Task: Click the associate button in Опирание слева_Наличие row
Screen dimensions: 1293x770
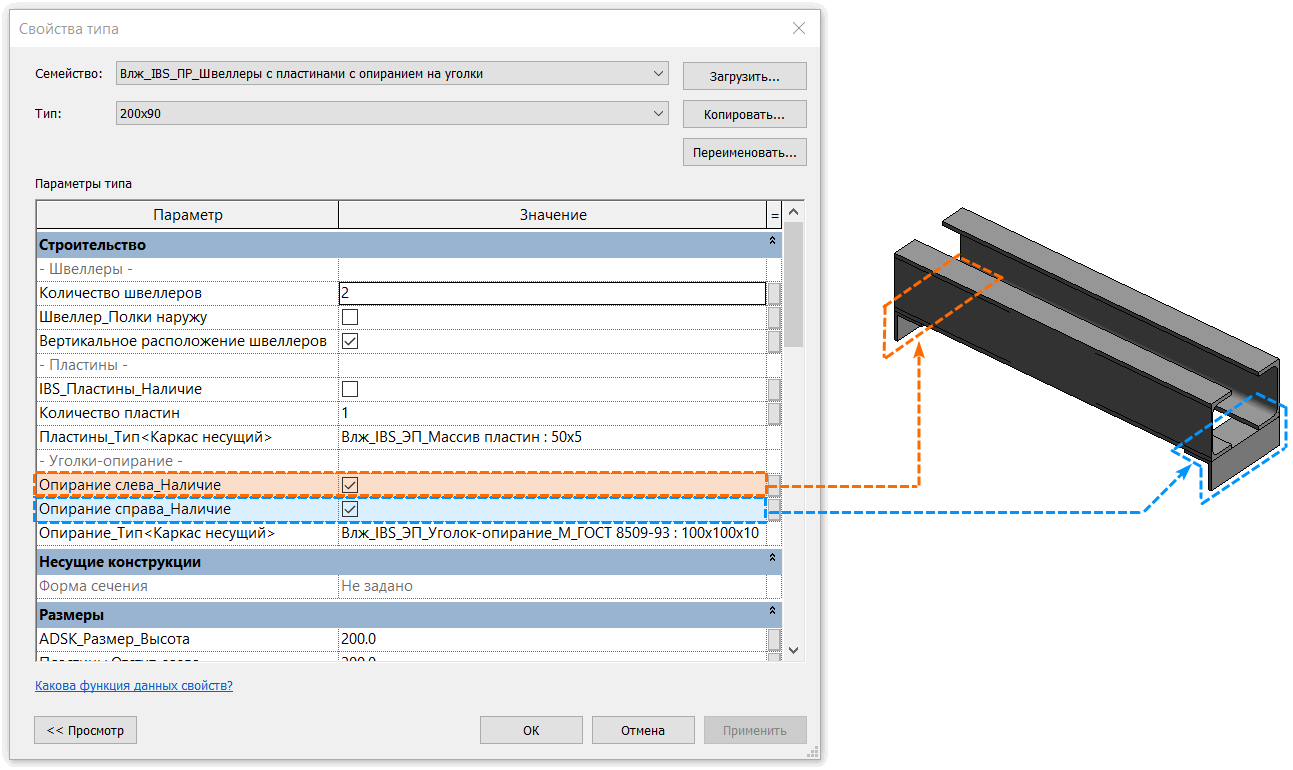Action: click(x=774, y=485)
